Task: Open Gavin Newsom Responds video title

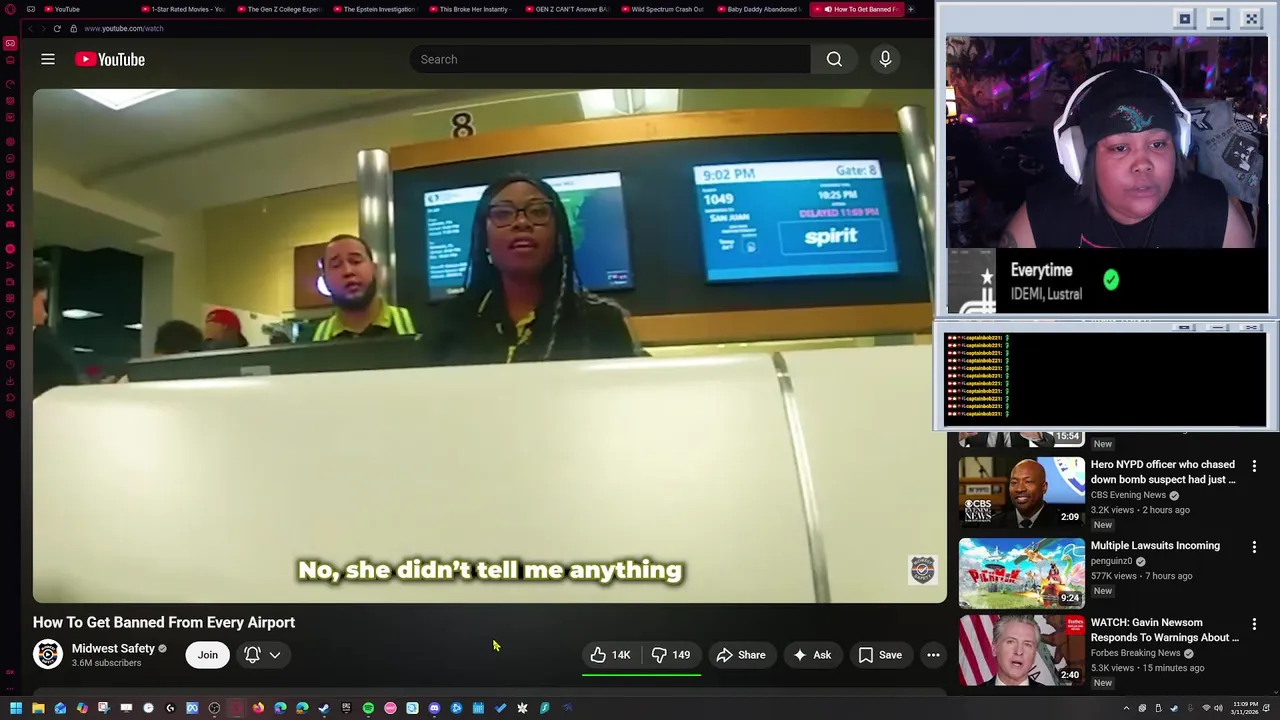Action: click(x=1164, y=630)
